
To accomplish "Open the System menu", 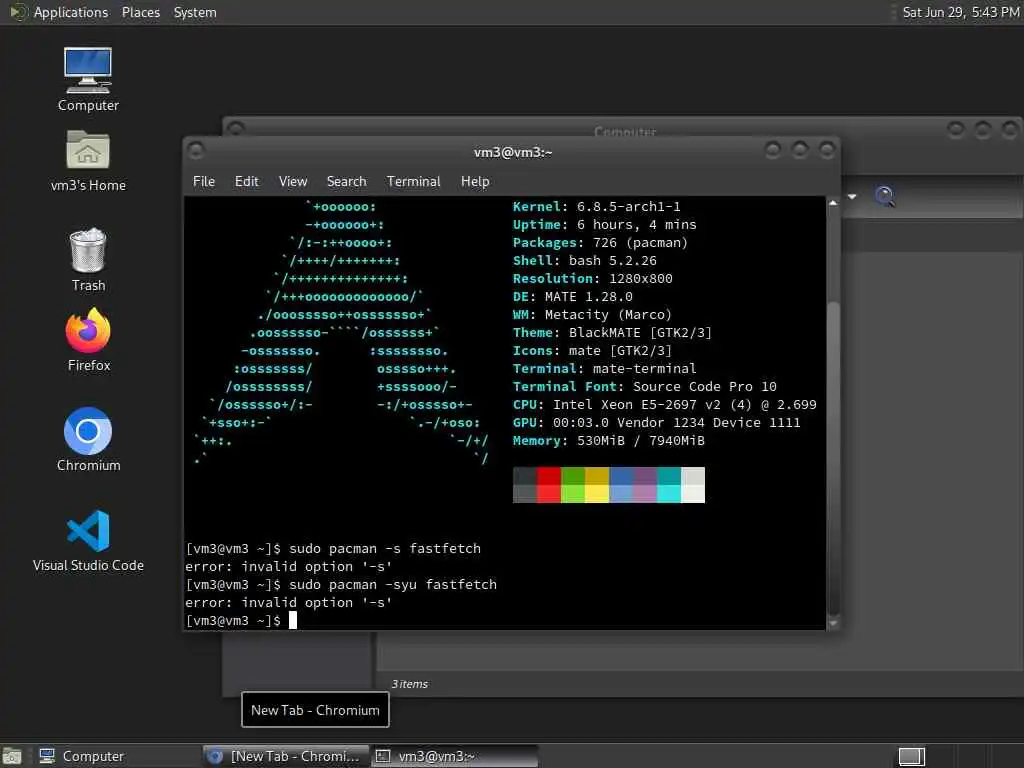I will click(x=195, y=12).
